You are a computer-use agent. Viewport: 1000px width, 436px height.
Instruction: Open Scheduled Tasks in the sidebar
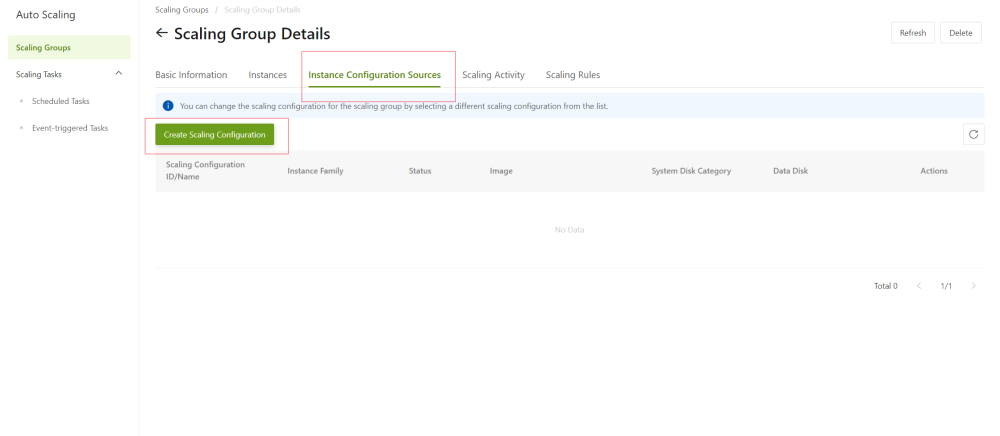pos(61,101)
